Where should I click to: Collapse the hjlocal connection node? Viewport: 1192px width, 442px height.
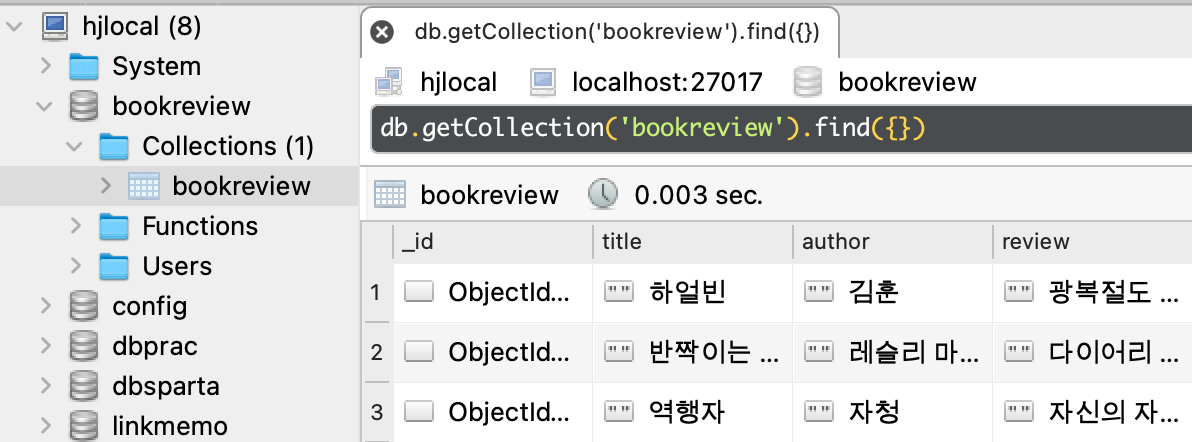pos(14,27)
